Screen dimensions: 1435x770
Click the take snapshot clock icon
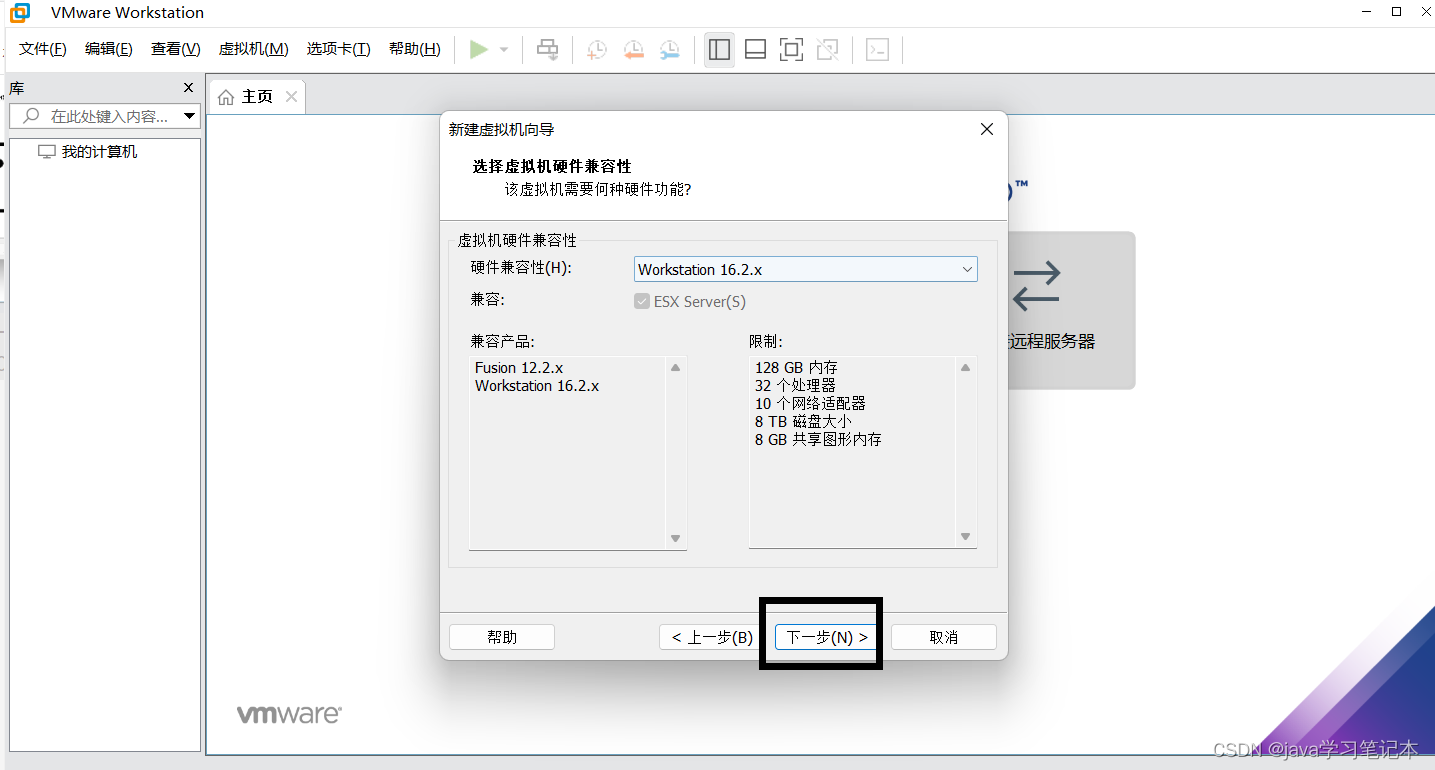pyautogui.click(x=596, y=50)
